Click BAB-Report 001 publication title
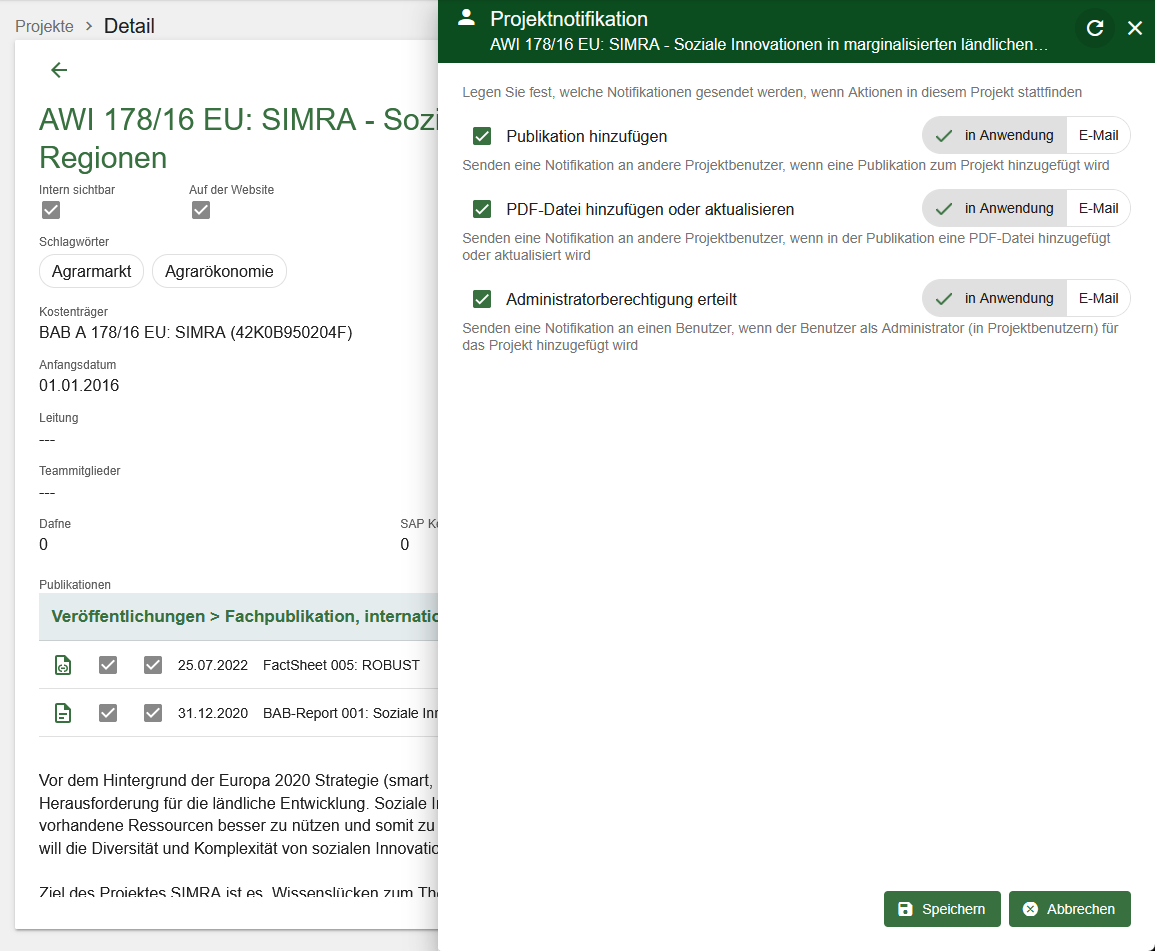Image resolution: width=1155 pixels, height=951 pixels. click(350, 713)
